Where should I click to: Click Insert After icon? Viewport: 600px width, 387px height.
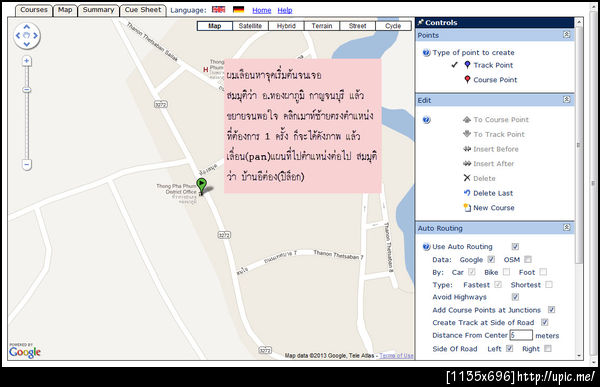click(x=467, y=163)
